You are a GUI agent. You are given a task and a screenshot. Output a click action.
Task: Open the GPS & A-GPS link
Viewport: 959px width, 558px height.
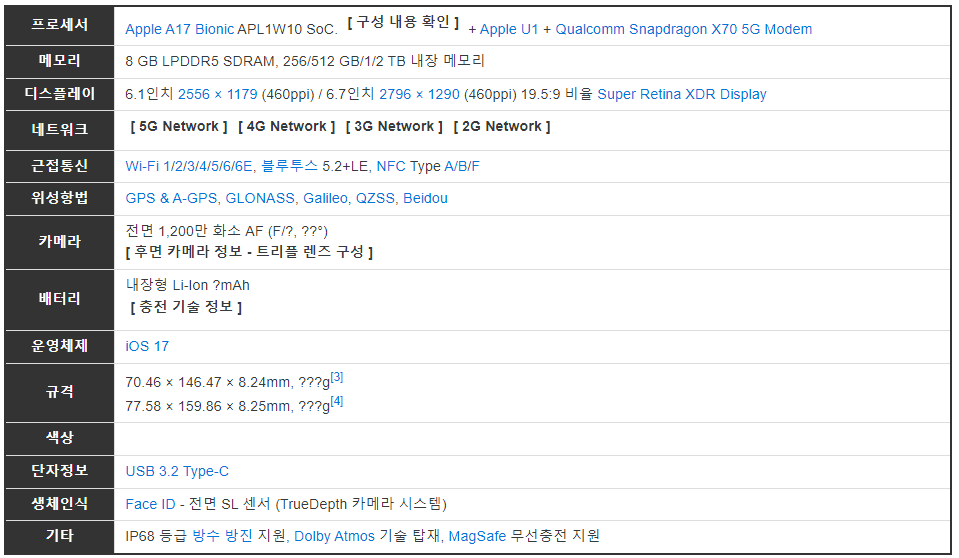[171, 198]
